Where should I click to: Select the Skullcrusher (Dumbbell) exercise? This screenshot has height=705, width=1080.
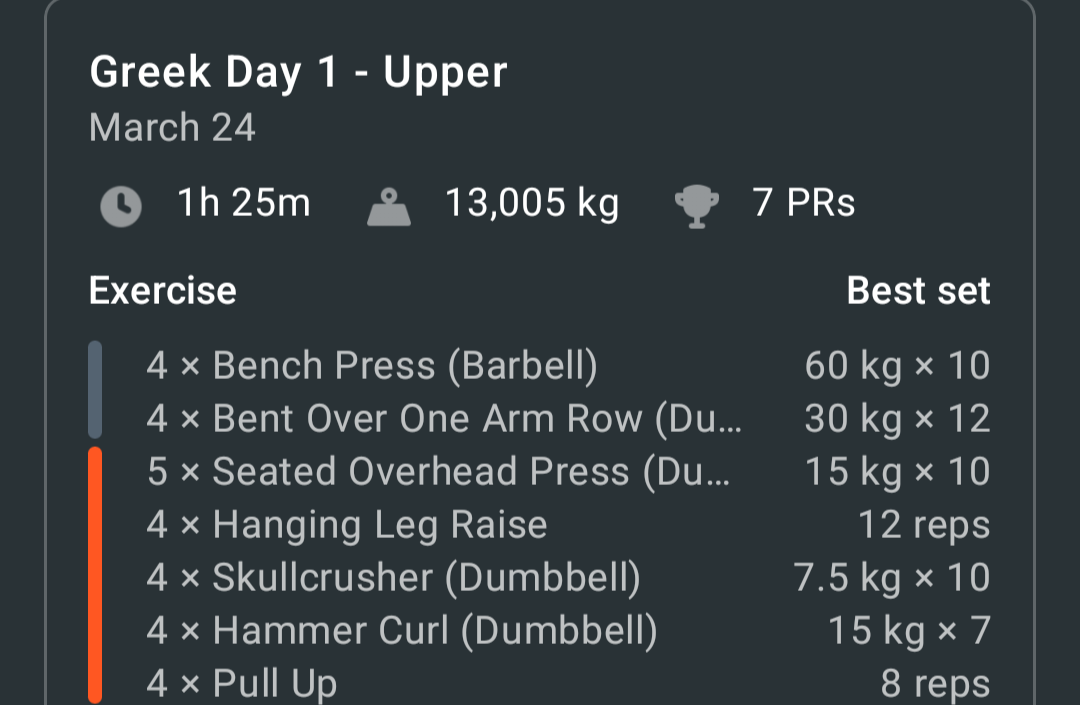click(x=539, y=578)
